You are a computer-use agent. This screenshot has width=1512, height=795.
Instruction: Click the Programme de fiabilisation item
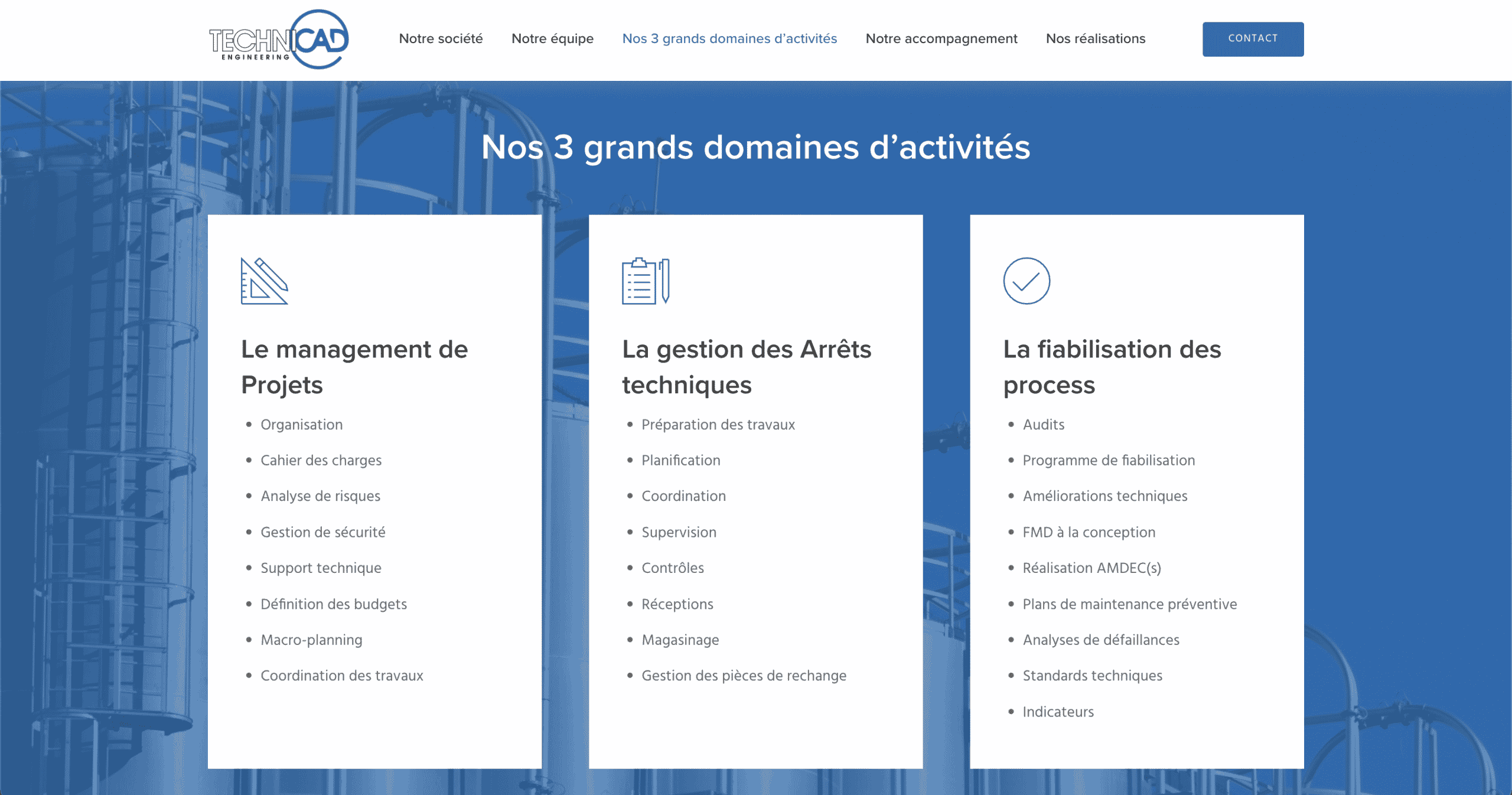pyautogui.click(x=1108, y=460)
